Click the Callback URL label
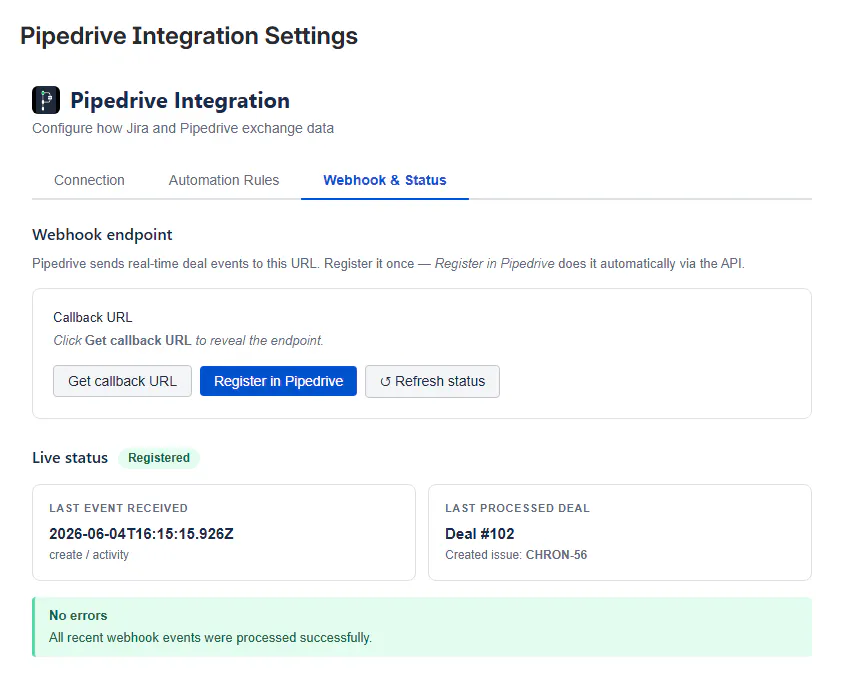Viewport: 849px width, 674px height. 93,317
